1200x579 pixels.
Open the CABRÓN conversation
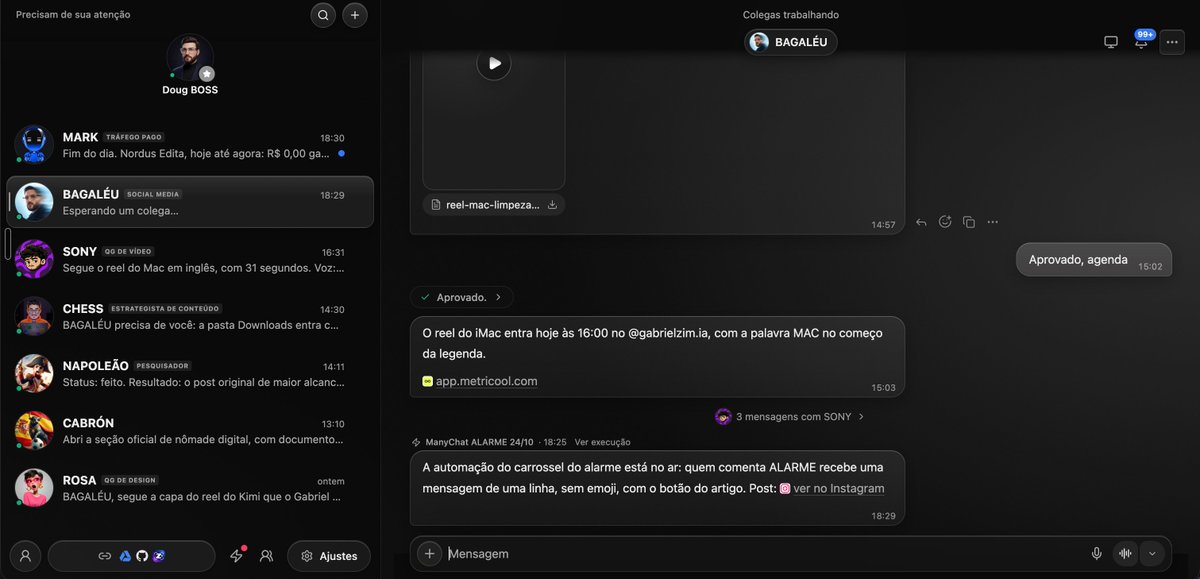(190, 430)
